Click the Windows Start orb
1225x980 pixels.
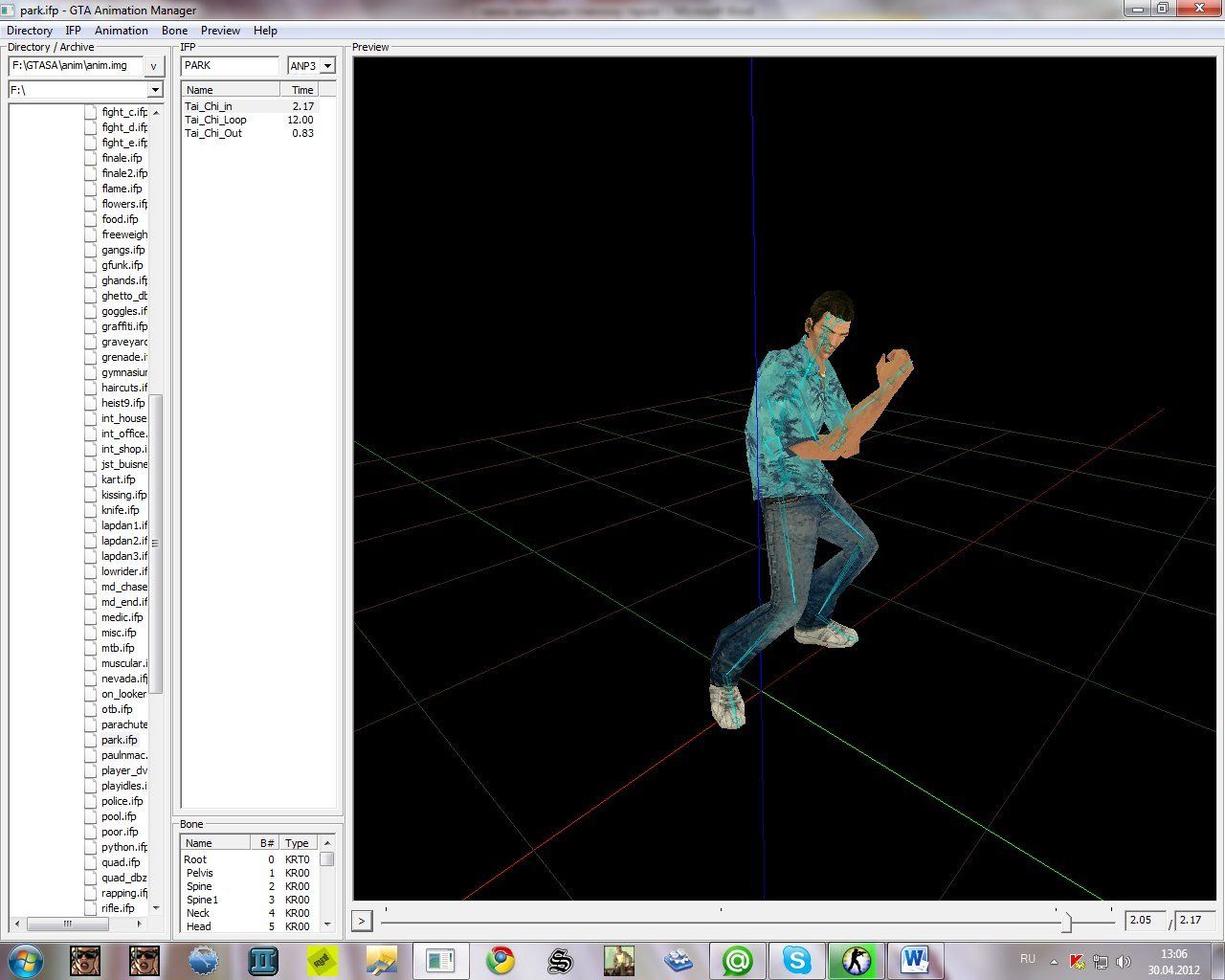26,960
